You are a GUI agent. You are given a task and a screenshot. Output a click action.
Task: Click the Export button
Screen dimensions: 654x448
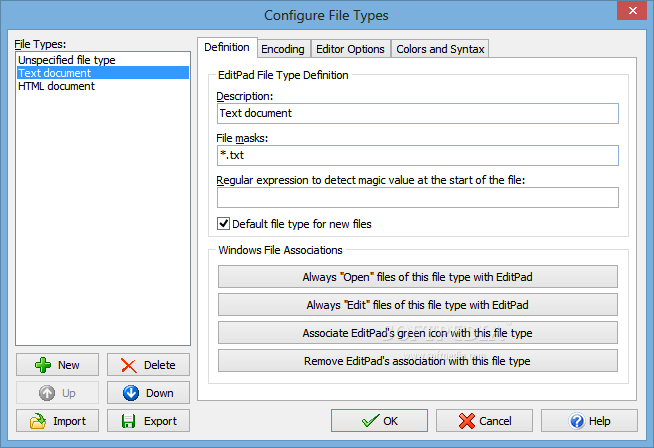click(148, 420)
